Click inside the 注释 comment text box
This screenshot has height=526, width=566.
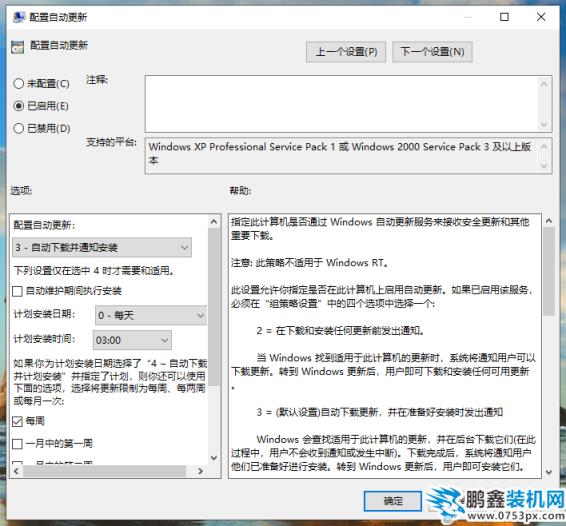(x=342, y=104)
